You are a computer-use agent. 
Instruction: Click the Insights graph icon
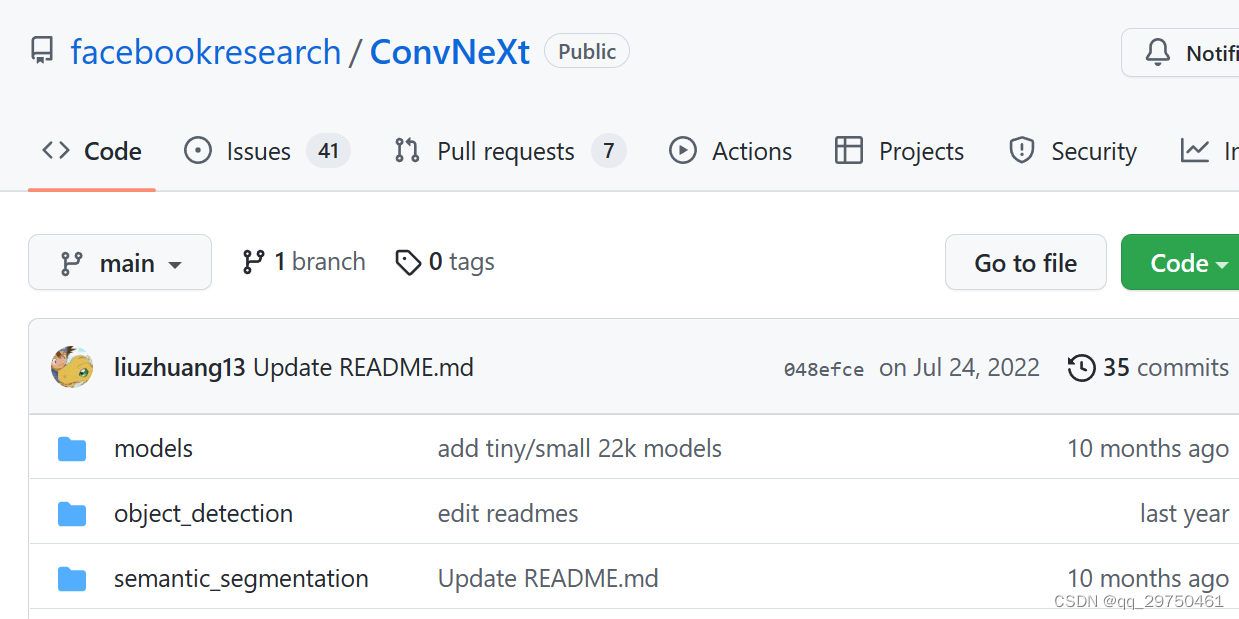[1195, 151]
